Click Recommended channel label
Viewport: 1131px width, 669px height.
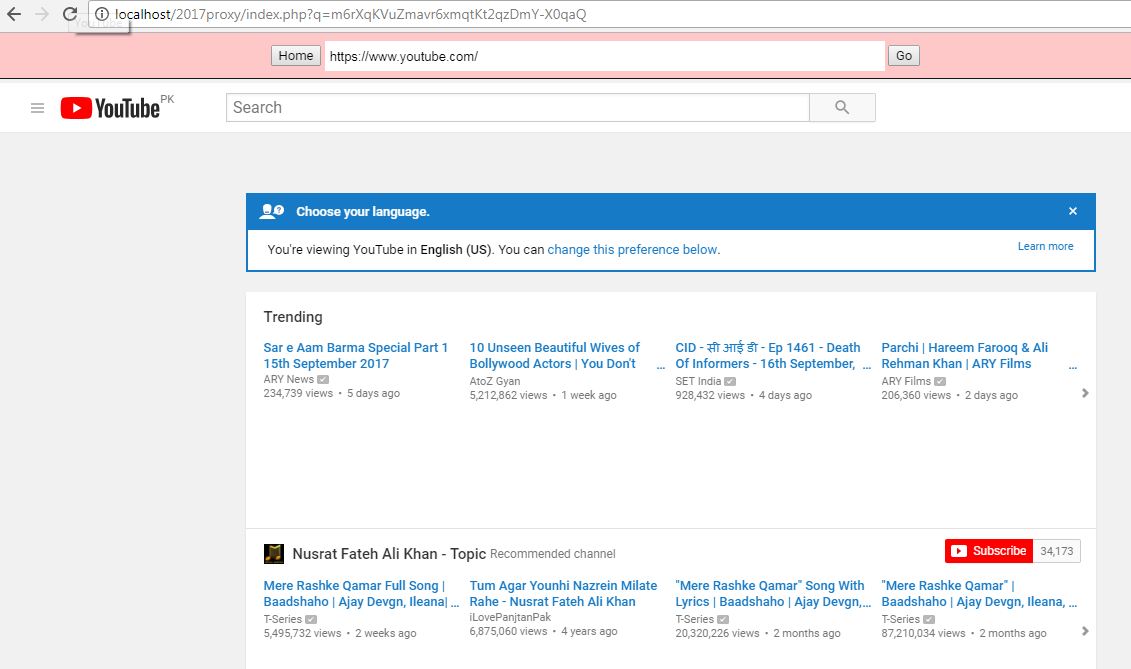pos(553,554)
